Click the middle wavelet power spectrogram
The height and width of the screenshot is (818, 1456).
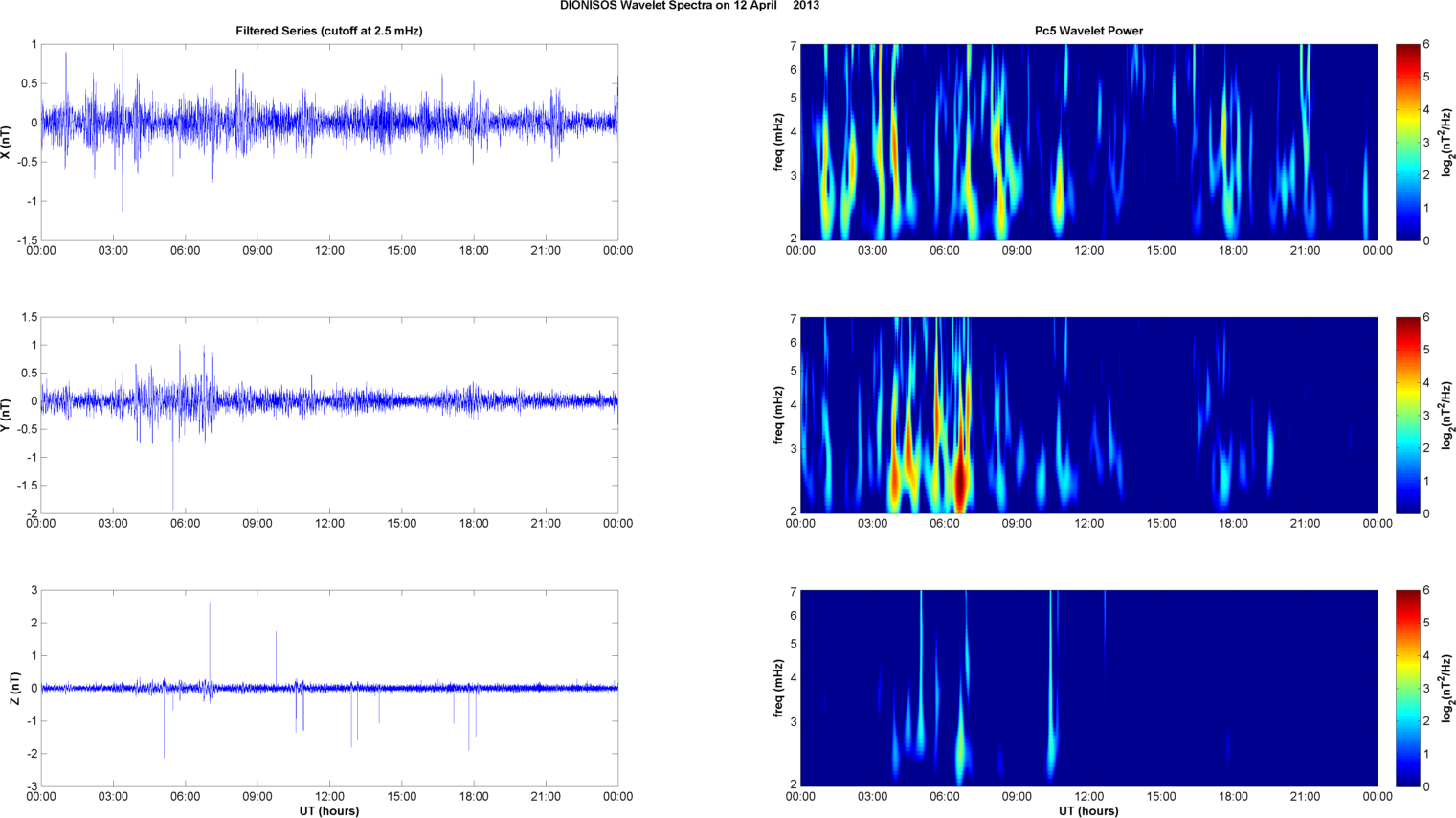point(1088,415)
